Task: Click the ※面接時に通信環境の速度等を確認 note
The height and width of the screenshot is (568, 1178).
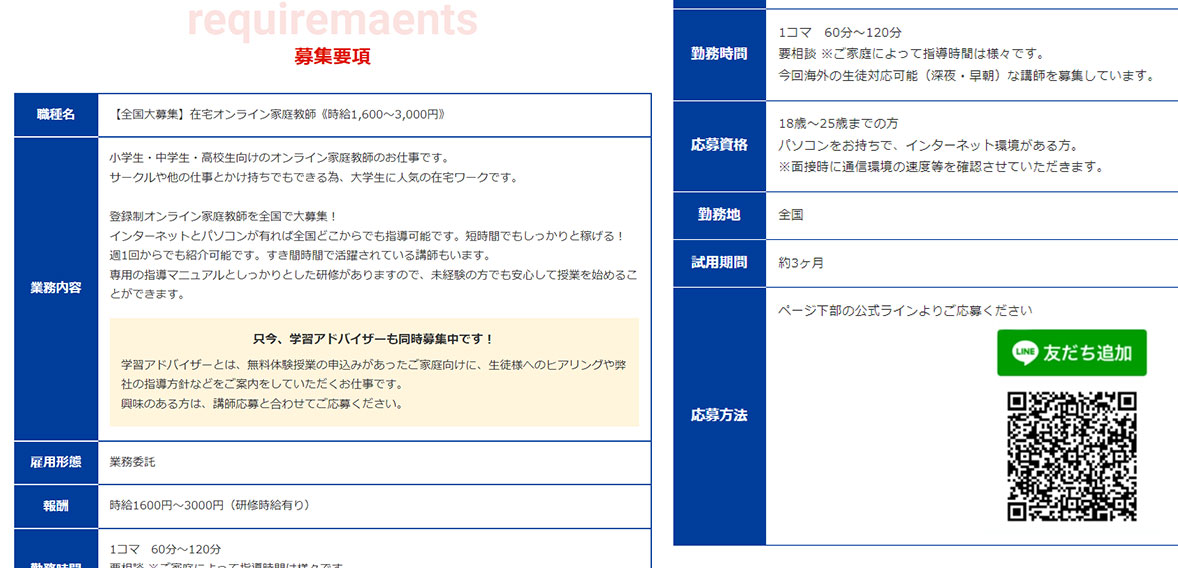Action: coord(941,167)
